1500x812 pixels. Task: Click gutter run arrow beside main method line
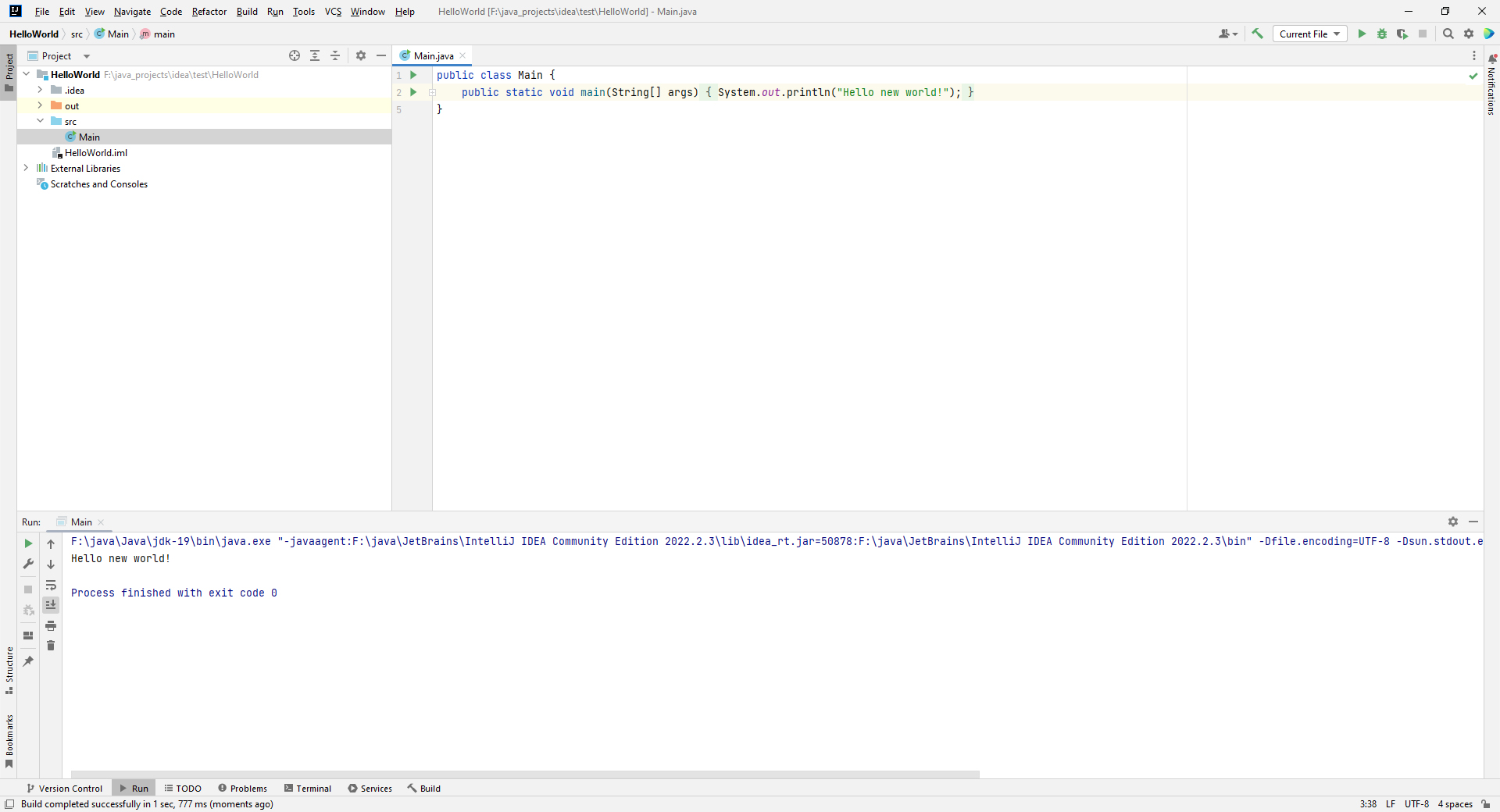click(414, 92)
